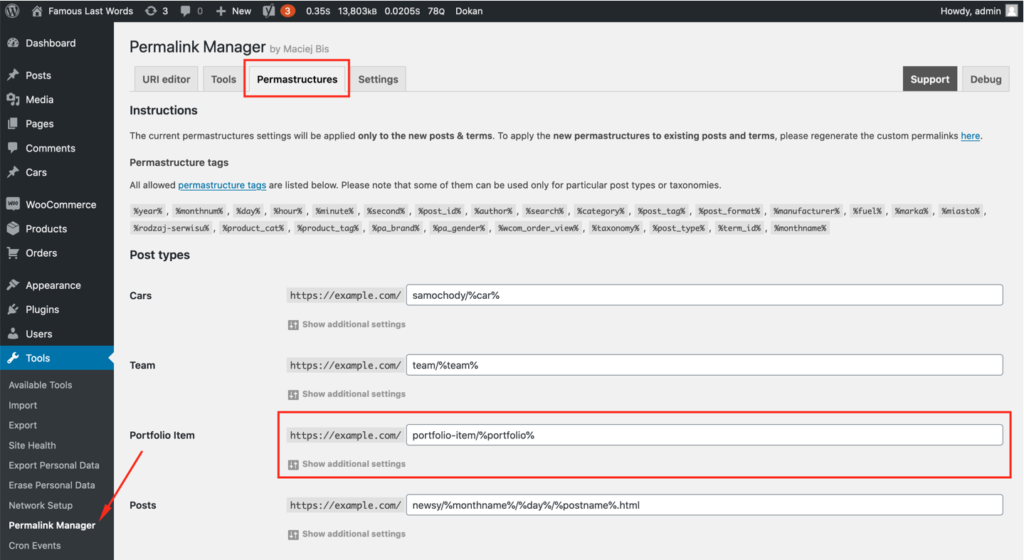Click the Orders cart icon
The image size is (1024, 560).
click(x=12, y=253)
